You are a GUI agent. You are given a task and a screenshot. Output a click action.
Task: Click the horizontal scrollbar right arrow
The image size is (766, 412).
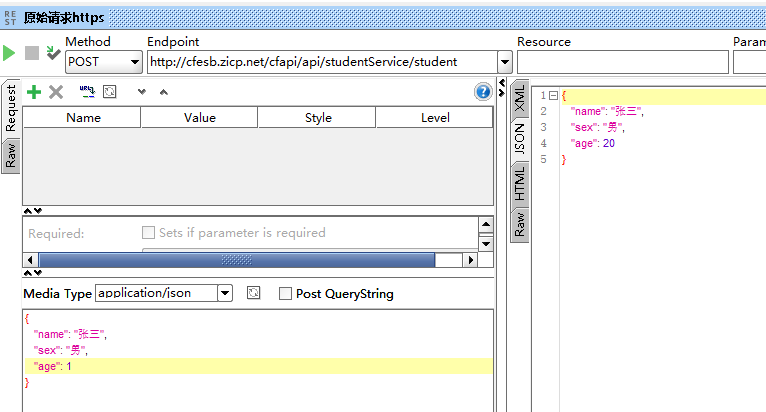(x=470, y=260)
